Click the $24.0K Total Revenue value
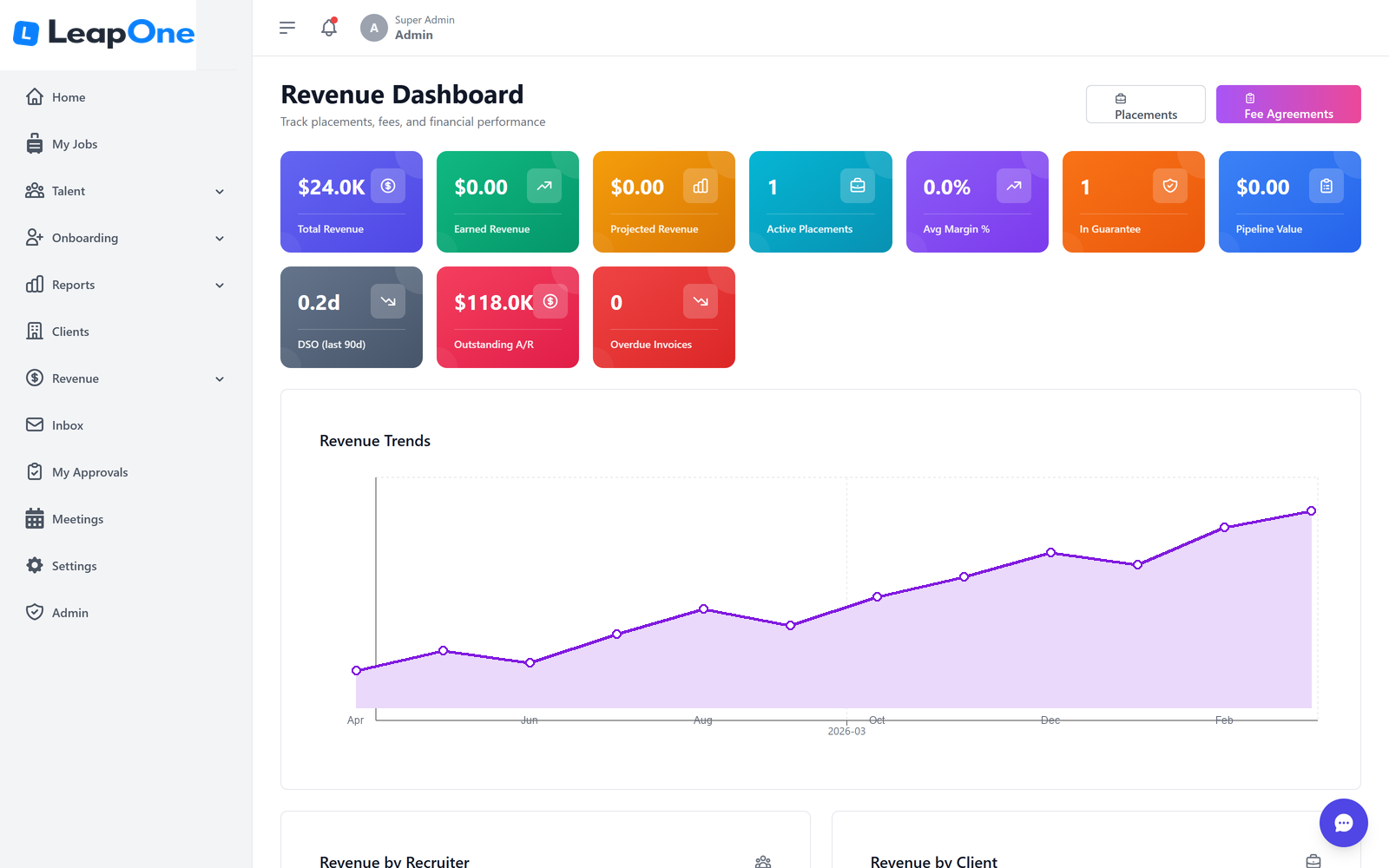1389x868 pixels. pyautogui.click(x=332, y=187)
